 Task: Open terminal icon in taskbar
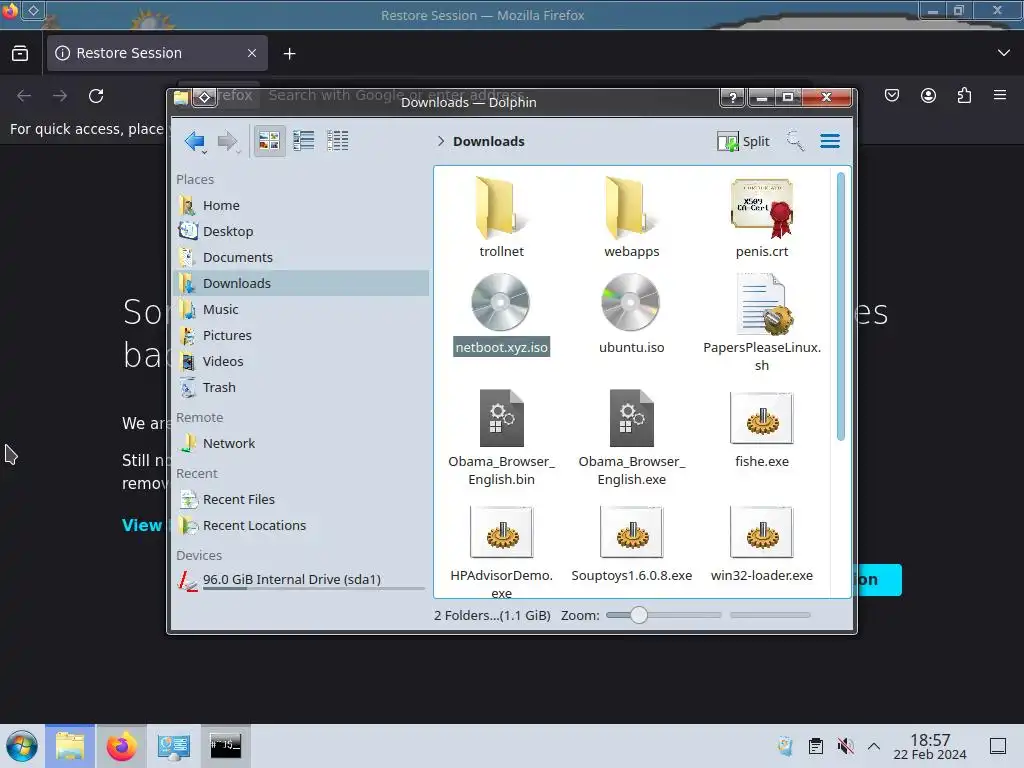tap(225, 746)
